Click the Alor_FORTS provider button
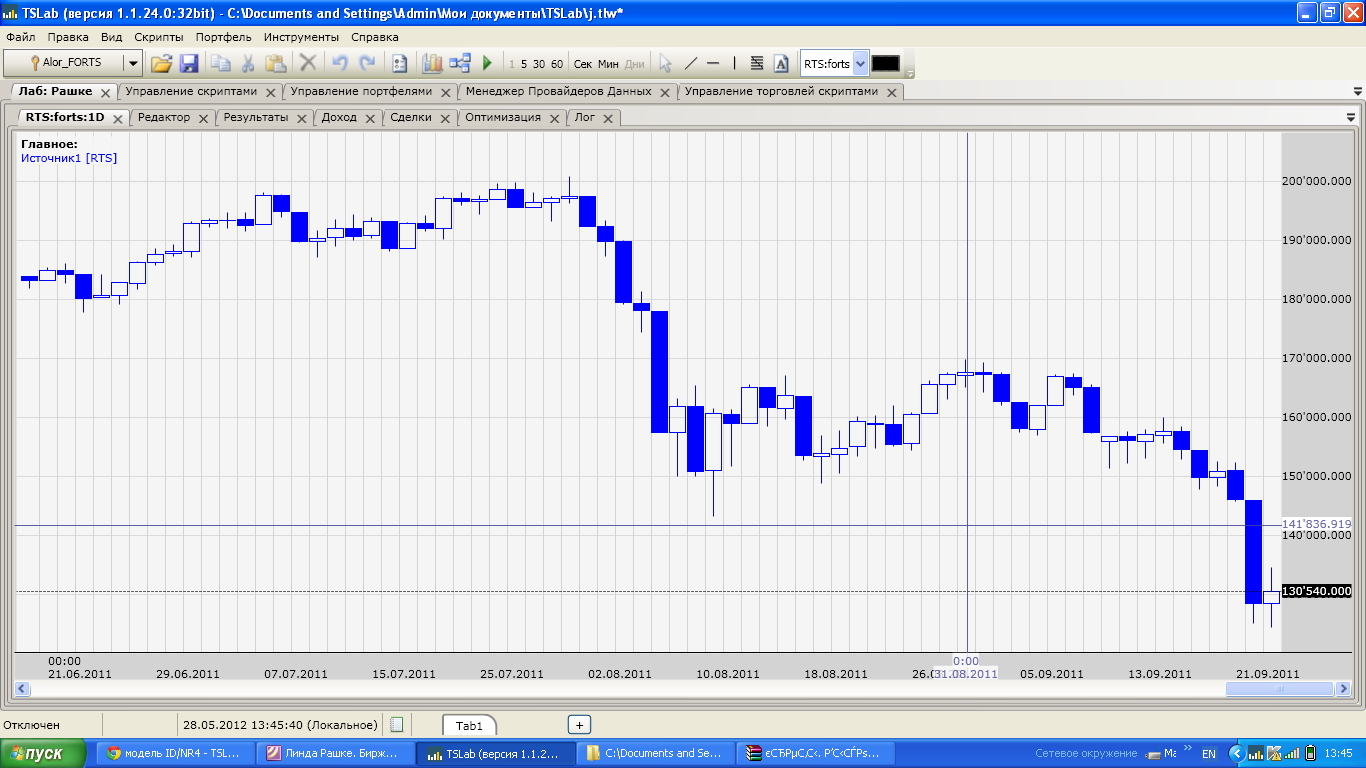 [65, 63]
